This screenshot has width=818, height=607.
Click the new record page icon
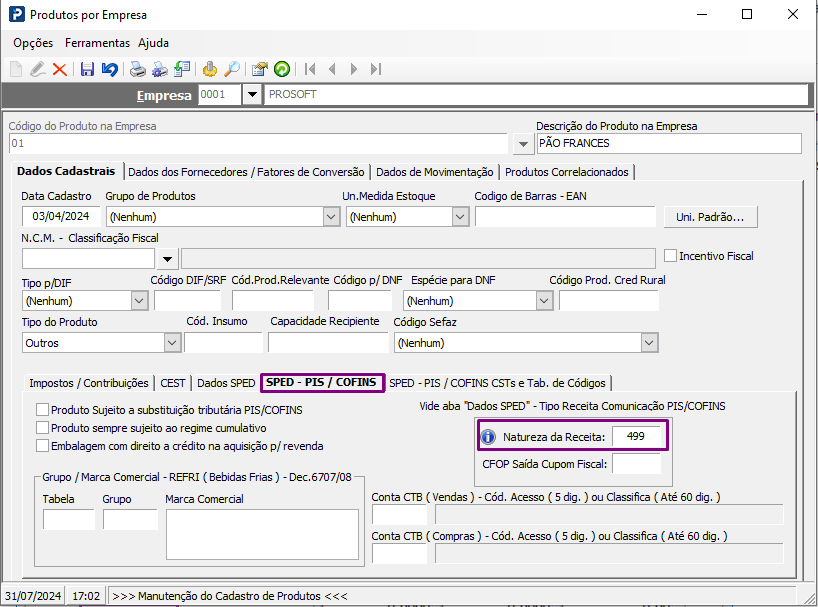(x=16, y=69)
